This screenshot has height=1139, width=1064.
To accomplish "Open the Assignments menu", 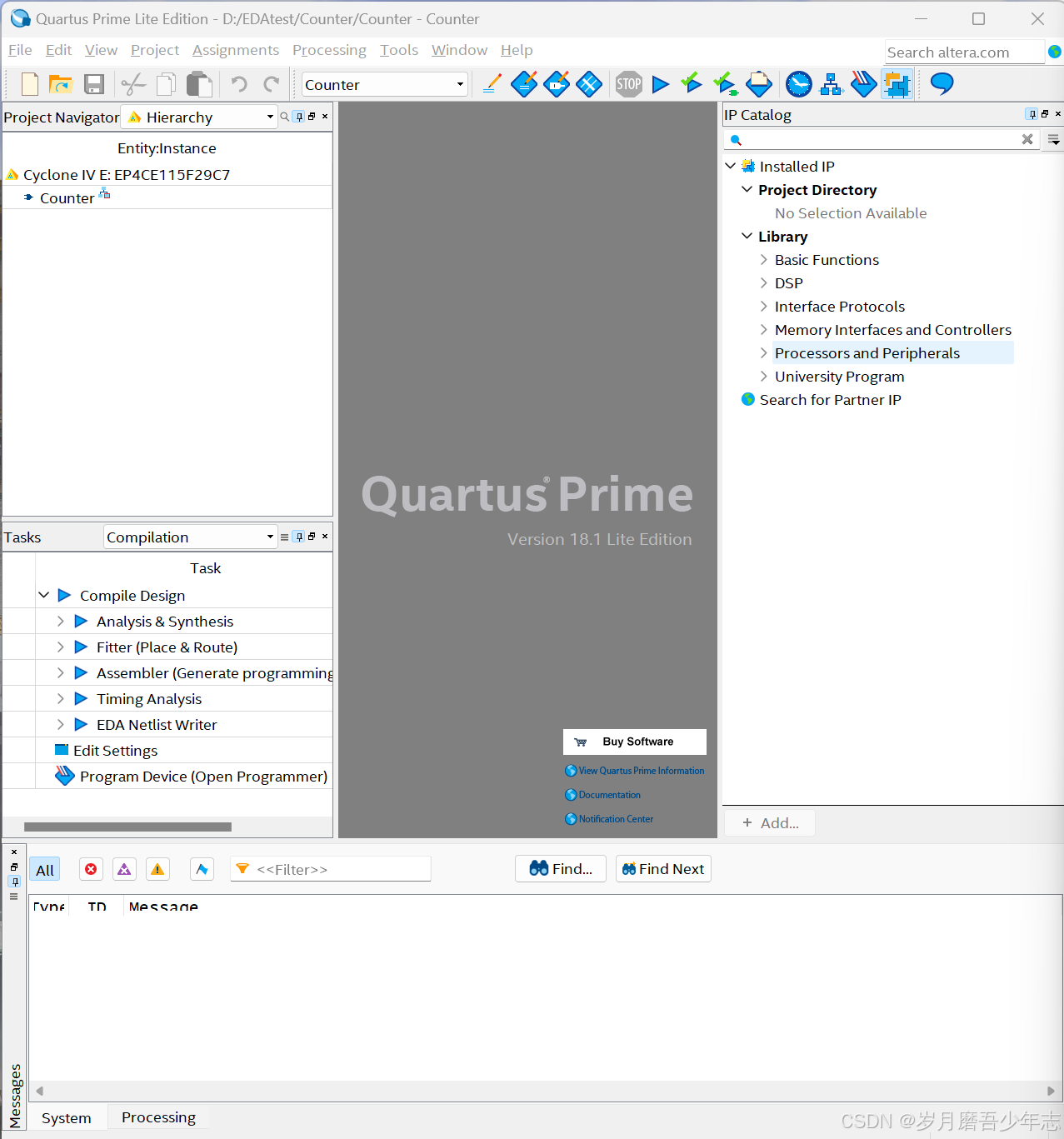I will (236, 50).
